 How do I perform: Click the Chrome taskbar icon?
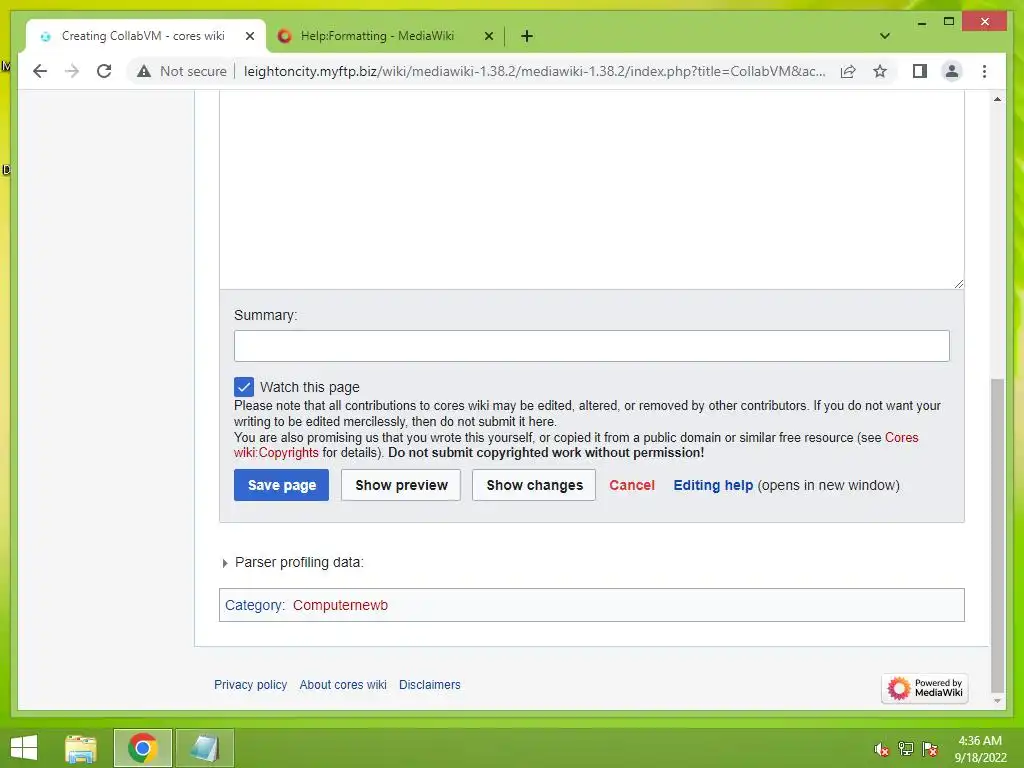(x=142, y=748)
